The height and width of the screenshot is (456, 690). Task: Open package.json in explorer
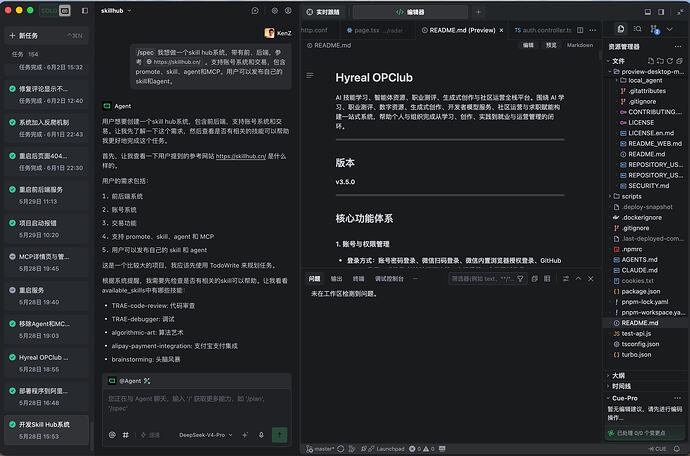pos(640,291)
